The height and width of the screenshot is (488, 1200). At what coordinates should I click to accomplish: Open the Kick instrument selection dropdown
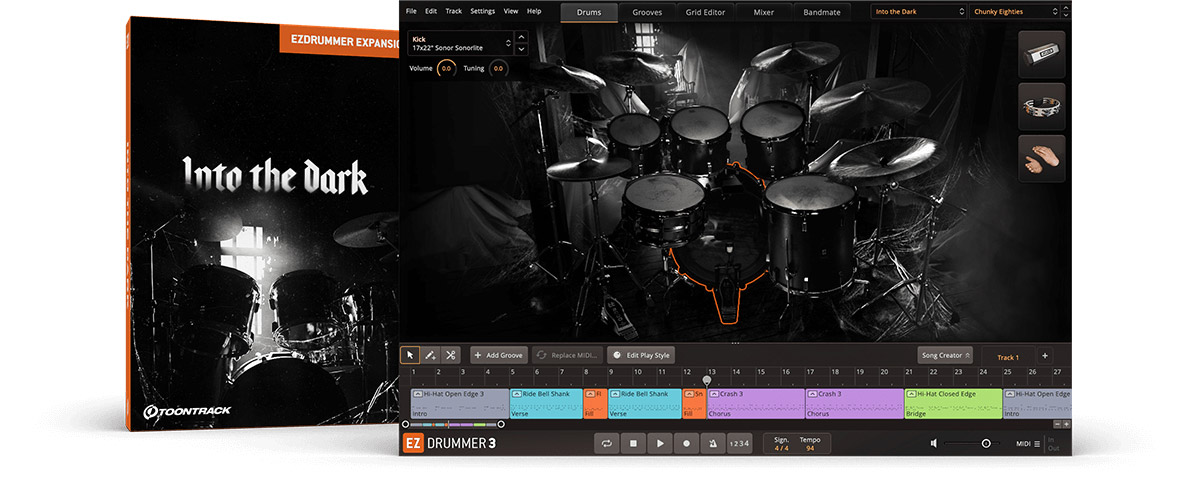point(460,44)
